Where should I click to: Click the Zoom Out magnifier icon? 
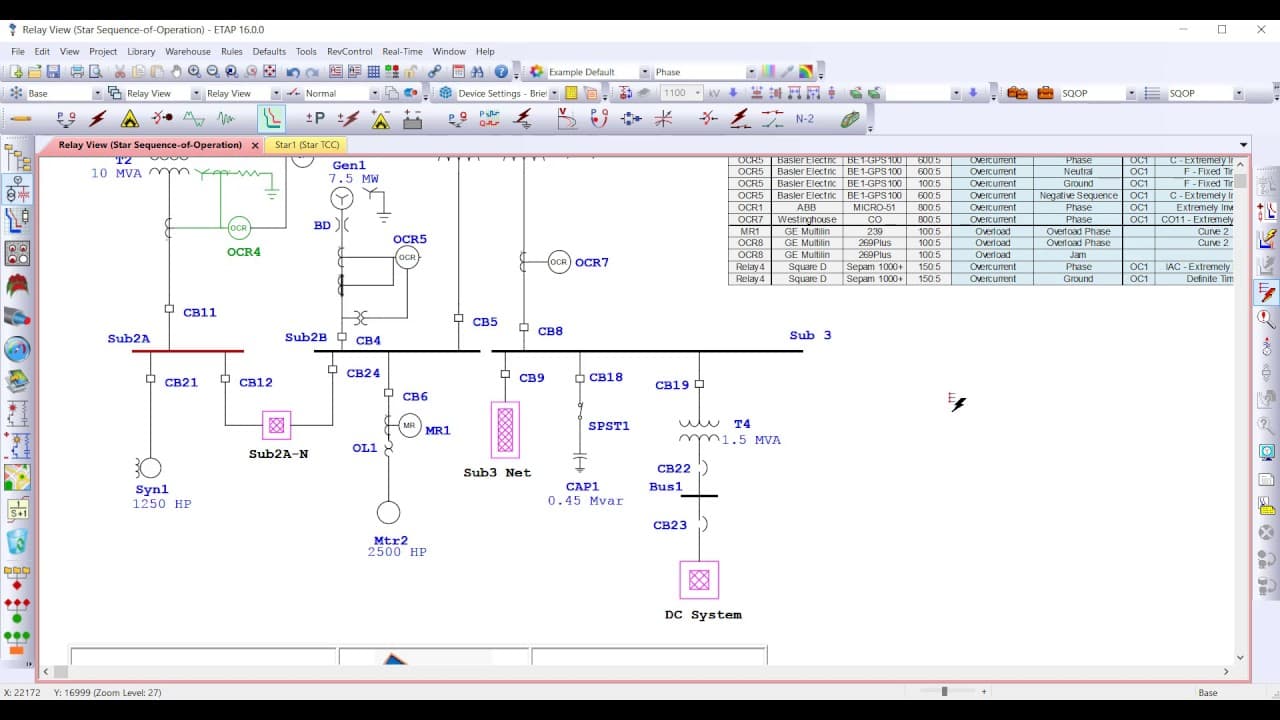[x=214, y=72]
